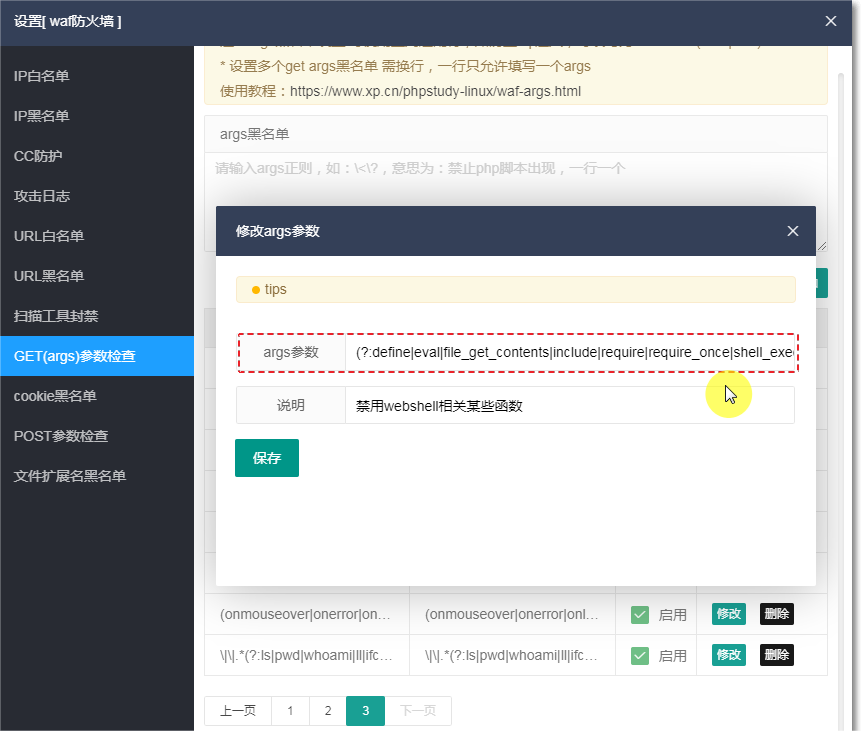Click 删除 for the ls|pwd|whoami rule
This screenshot has width=861, height=731.
click(776, 655)
